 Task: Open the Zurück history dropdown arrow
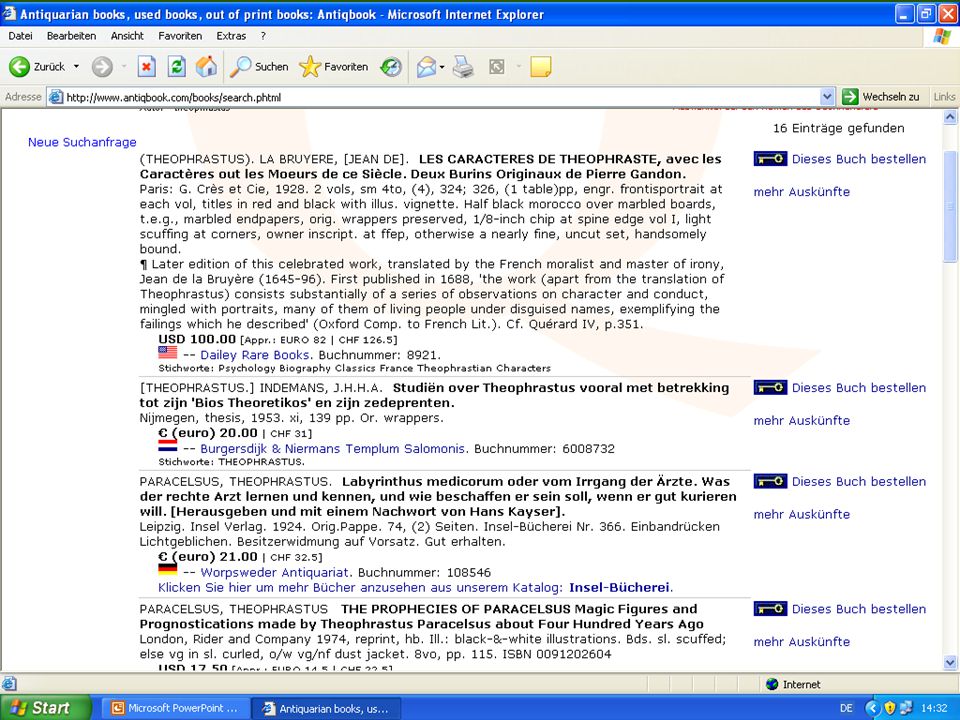click(x=77, y=67)
